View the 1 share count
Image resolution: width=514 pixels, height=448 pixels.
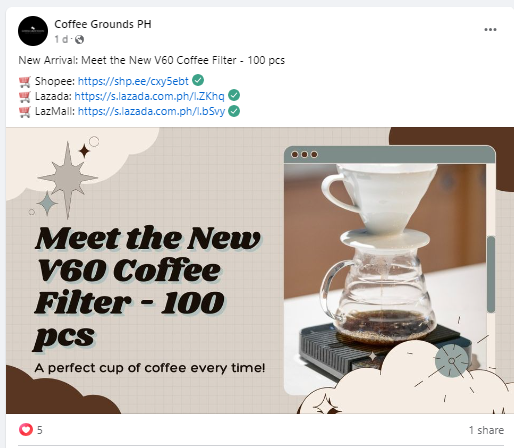click(x=486, y=430)
